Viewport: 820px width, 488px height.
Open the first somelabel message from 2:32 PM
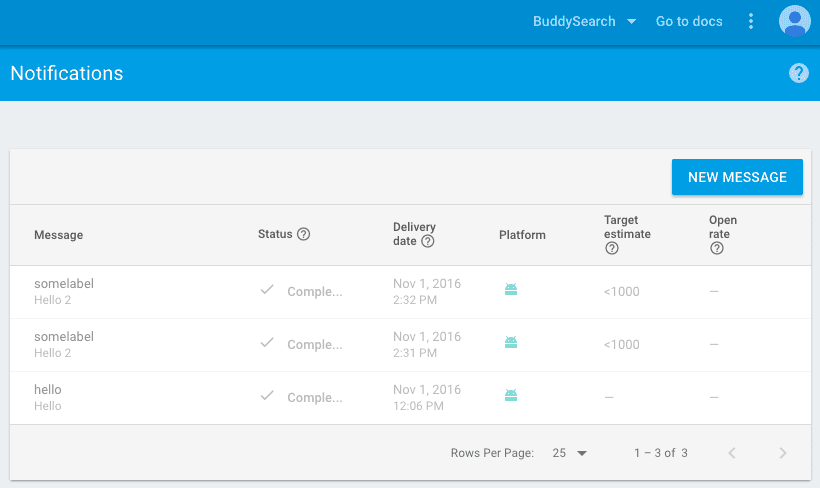pos(64,291)
